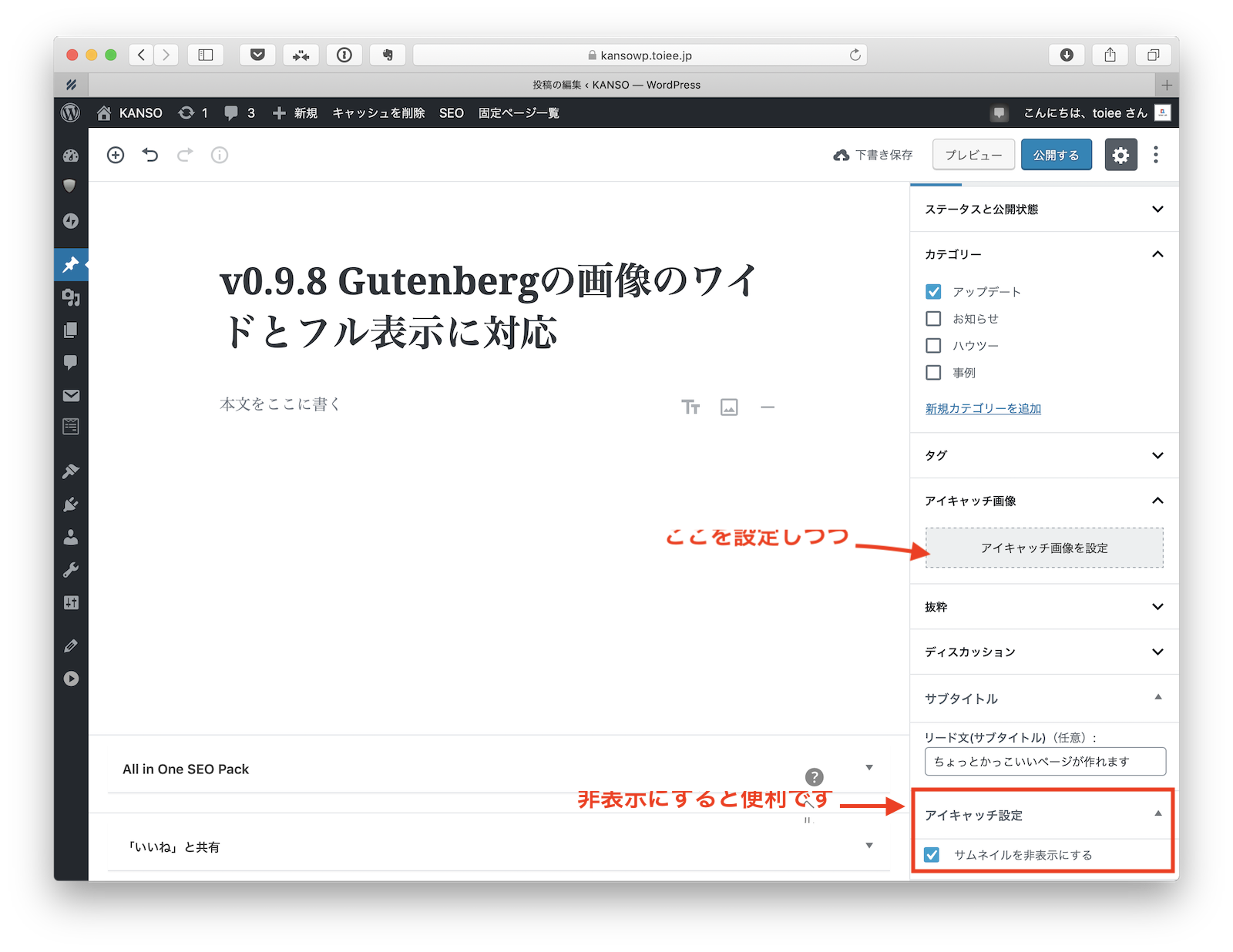This screenshot has height=952, width=1233.
Task: Open the settings gear panel
Action: [x=1120, y=155]
